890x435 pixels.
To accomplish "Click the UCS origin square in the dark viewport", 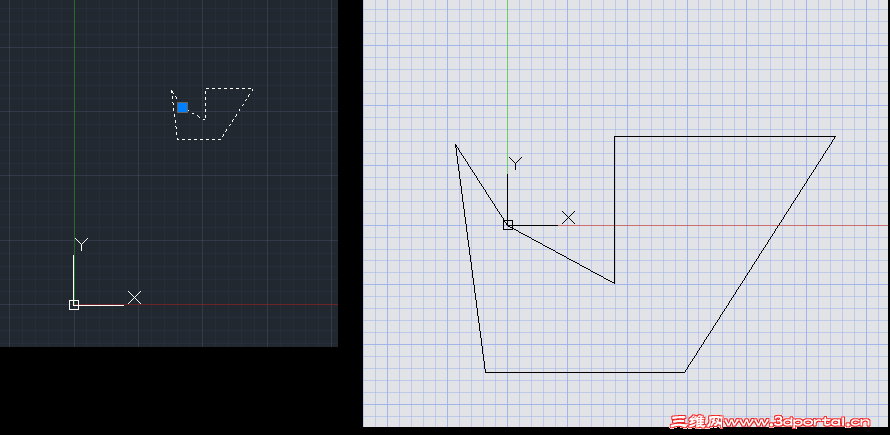I will [74, 305].
